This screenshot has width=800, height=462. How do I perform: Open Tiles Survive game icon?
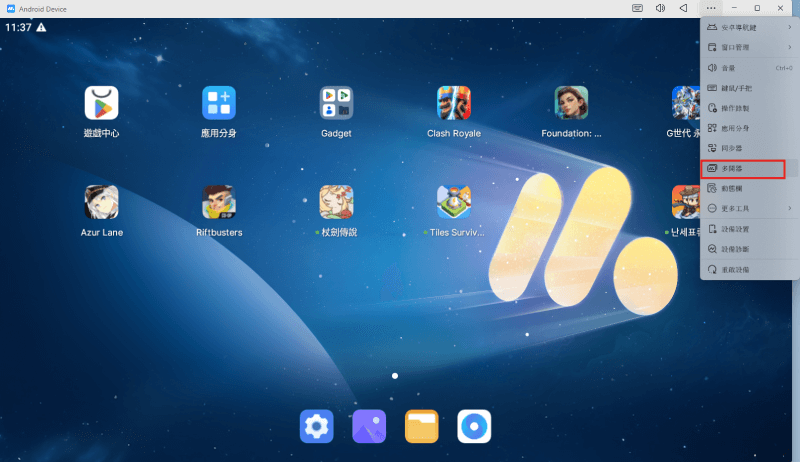point(454,202)
